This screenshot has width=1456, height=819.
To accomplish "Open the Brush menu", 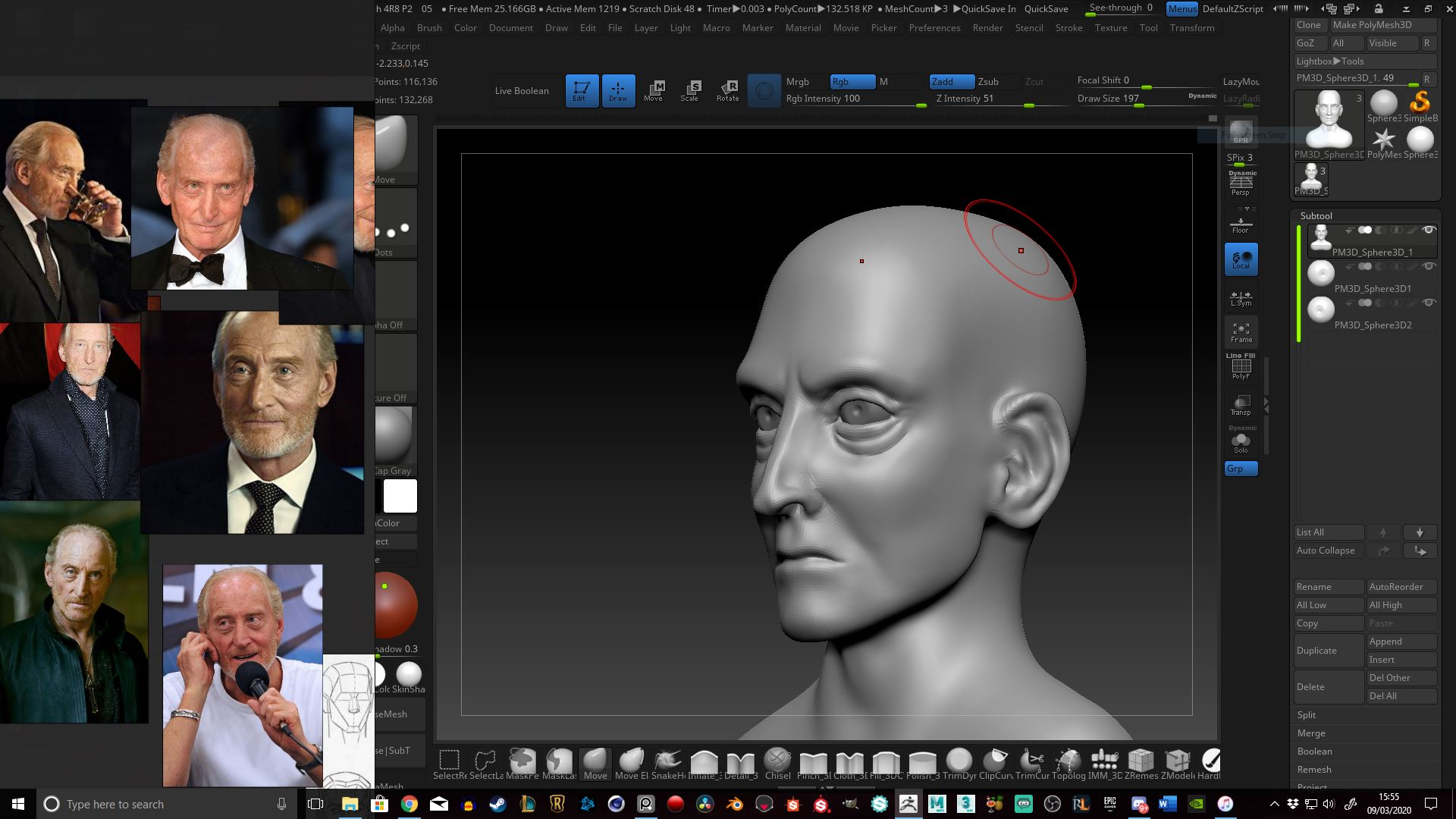I will (x=429, y=27).
